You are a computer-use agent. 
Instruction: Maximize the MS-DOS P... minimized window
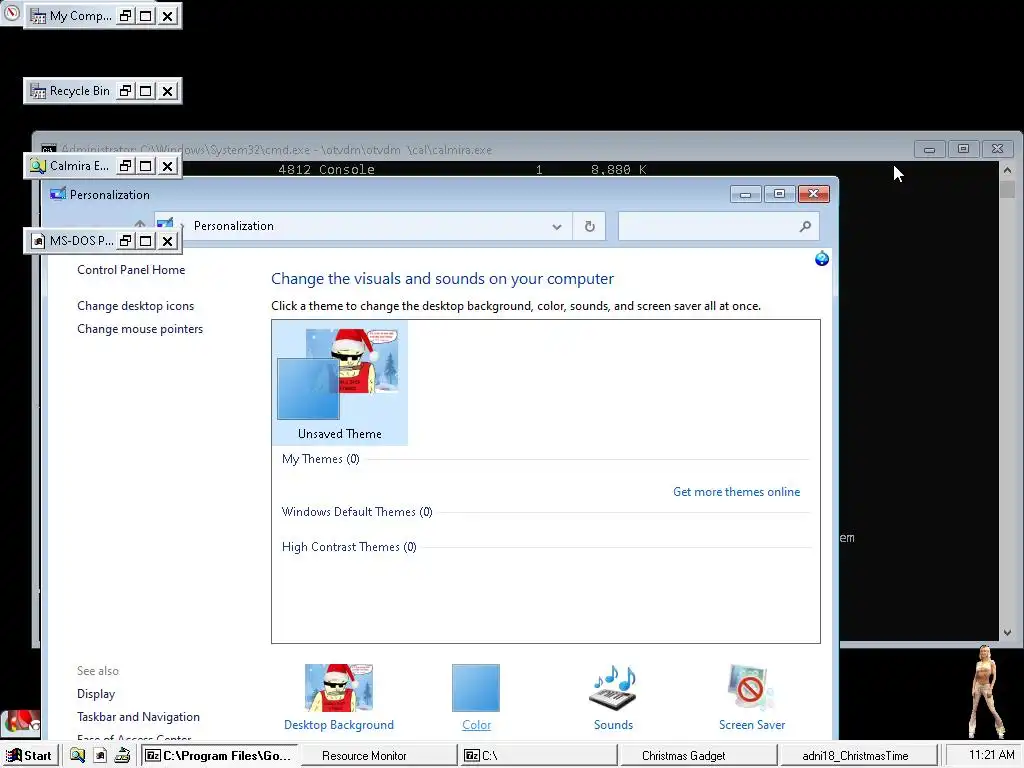(x=146, y=241)
